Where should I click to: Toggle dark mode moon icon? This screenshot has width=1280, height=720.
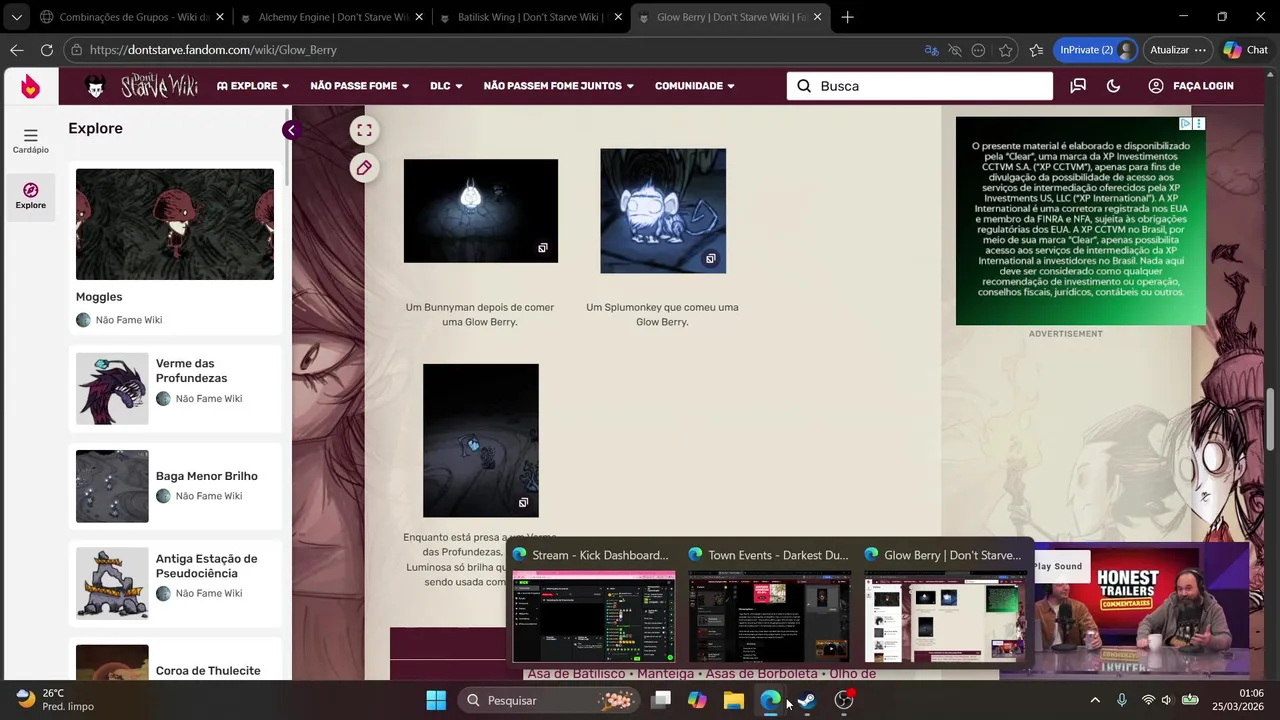click(1113, 86)
